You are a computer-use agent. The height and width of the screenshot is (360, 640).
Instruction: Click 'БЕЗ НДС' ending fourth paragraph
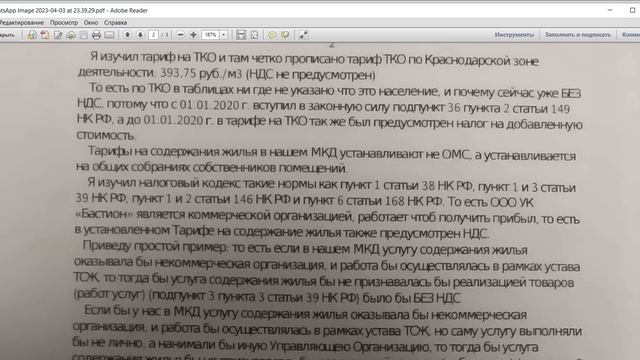[437, 298]
